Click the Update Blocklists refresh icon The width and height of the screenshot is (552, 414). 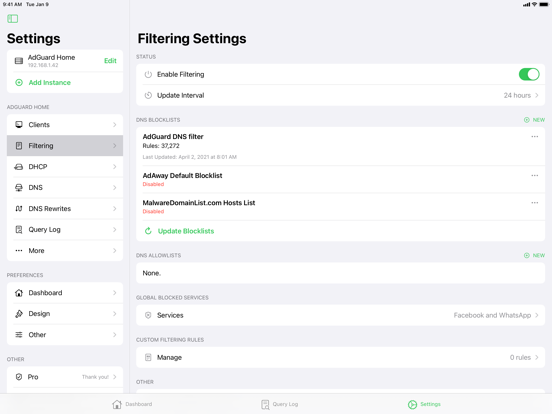pos(148,231)
